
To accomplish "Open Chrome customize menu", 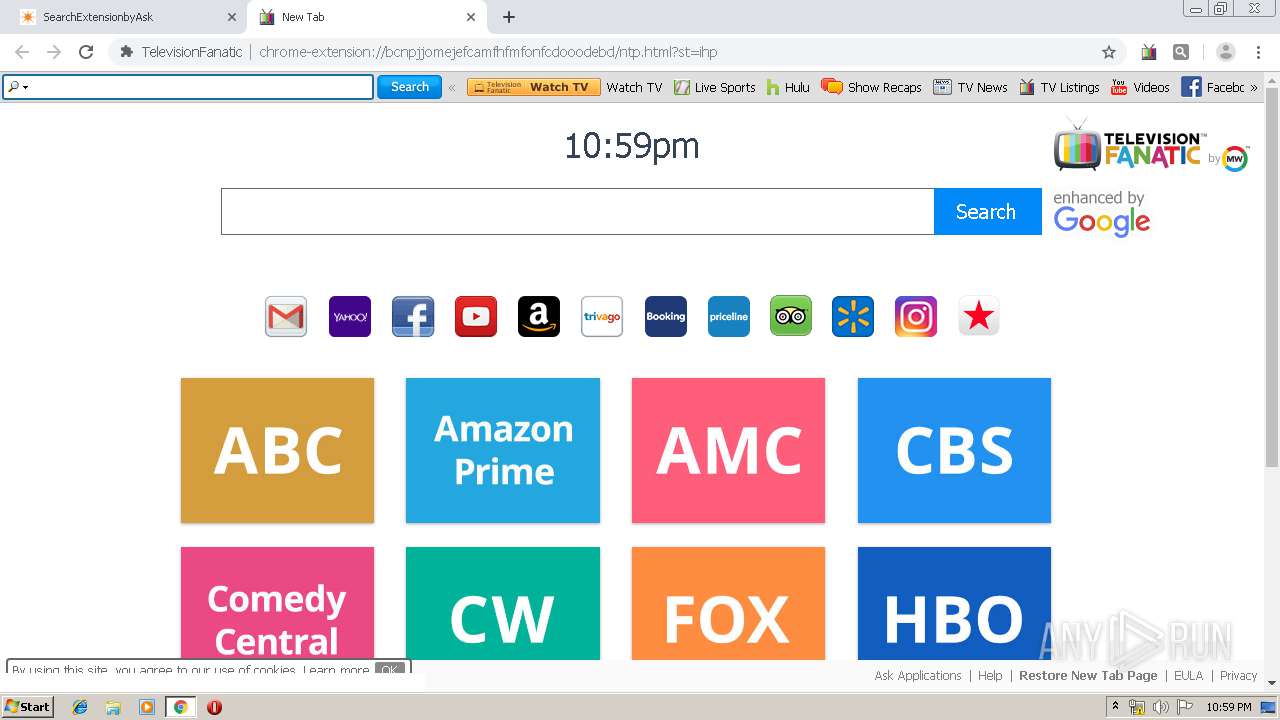I will coord(1258,52).
